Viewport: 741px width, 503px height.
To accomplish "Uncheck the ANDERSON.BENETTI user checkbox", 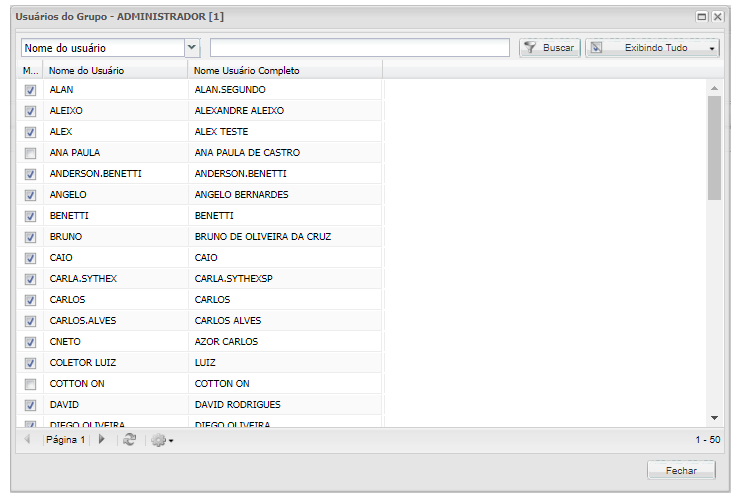I will [30, 174].
